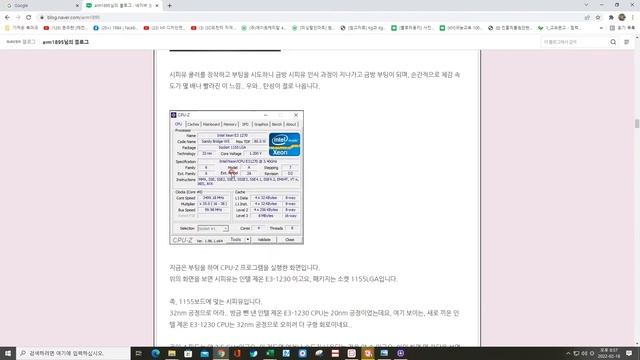Open Excel from the taskbar
640x360 pixels.
(270, 353)
